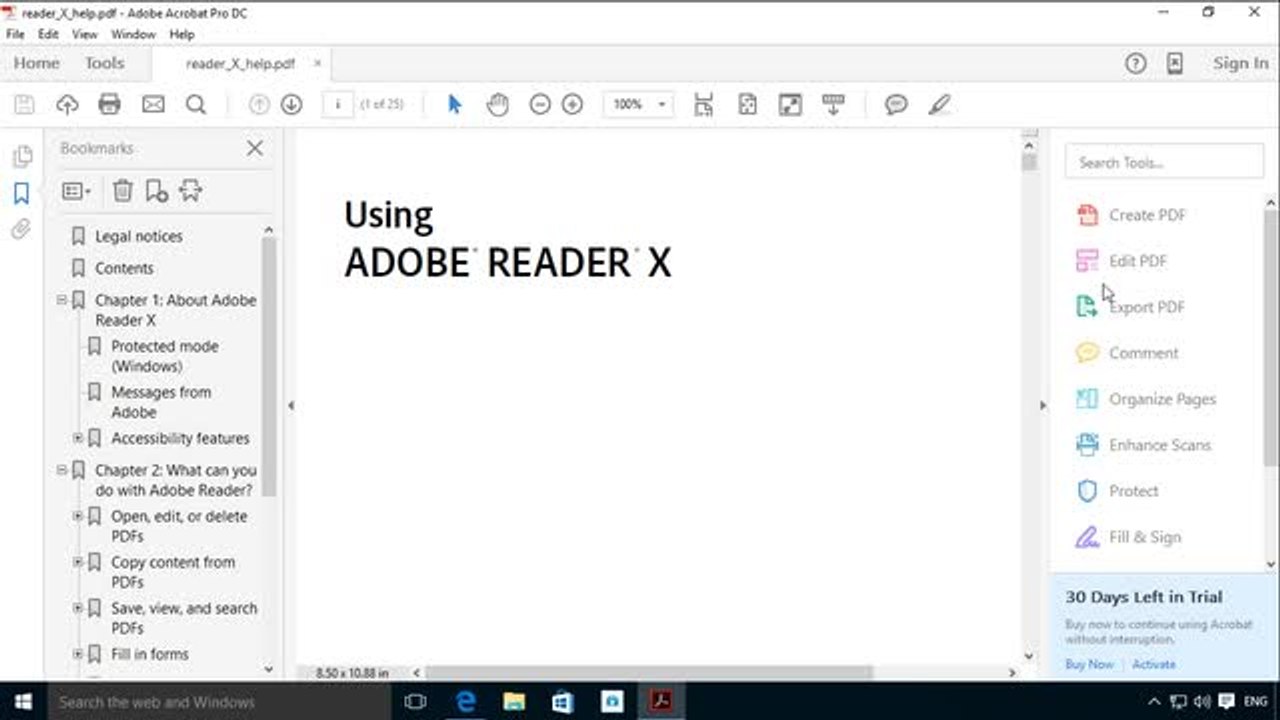Open the Organize Pages tool
1280x720 pixels.
[x=1146, y=399]
